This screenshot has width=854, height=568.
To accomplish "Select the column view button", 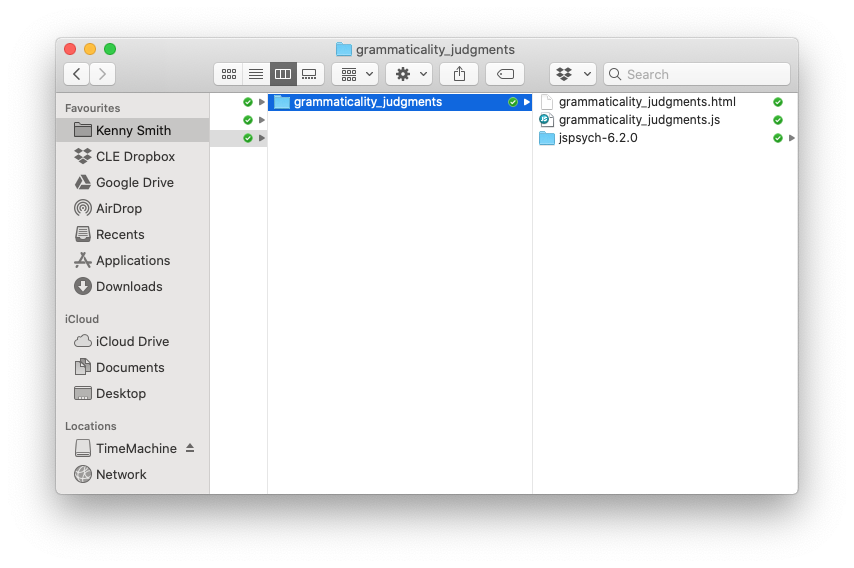I will coord(283,74).
